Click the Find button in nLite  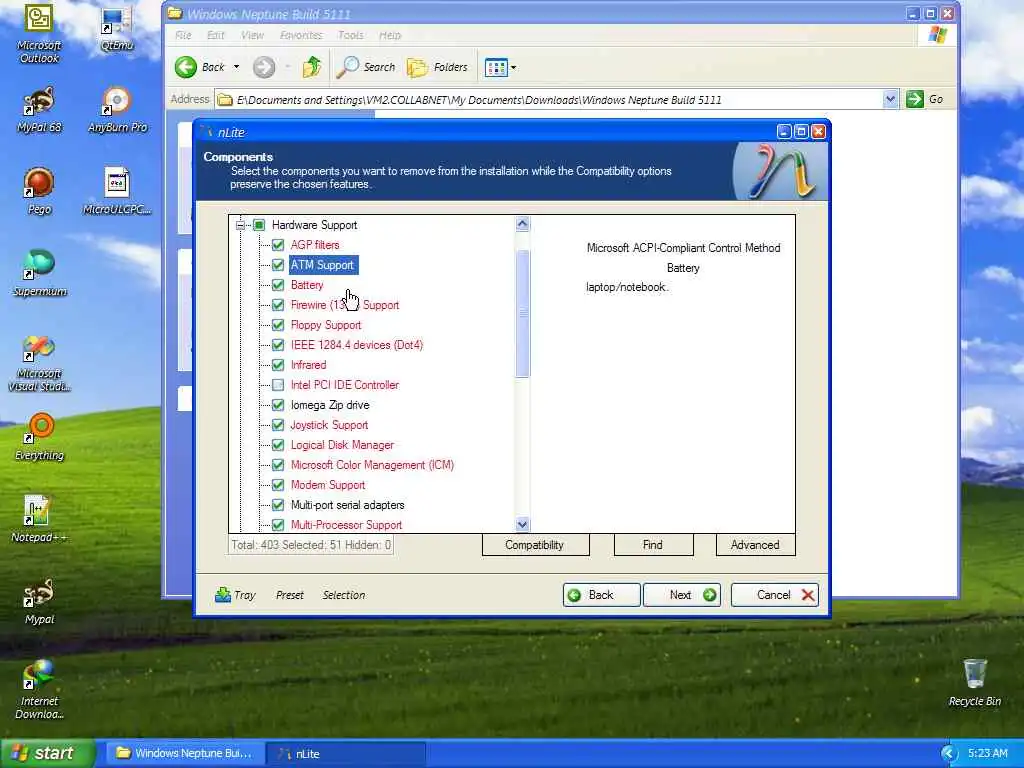pos(653,545)
